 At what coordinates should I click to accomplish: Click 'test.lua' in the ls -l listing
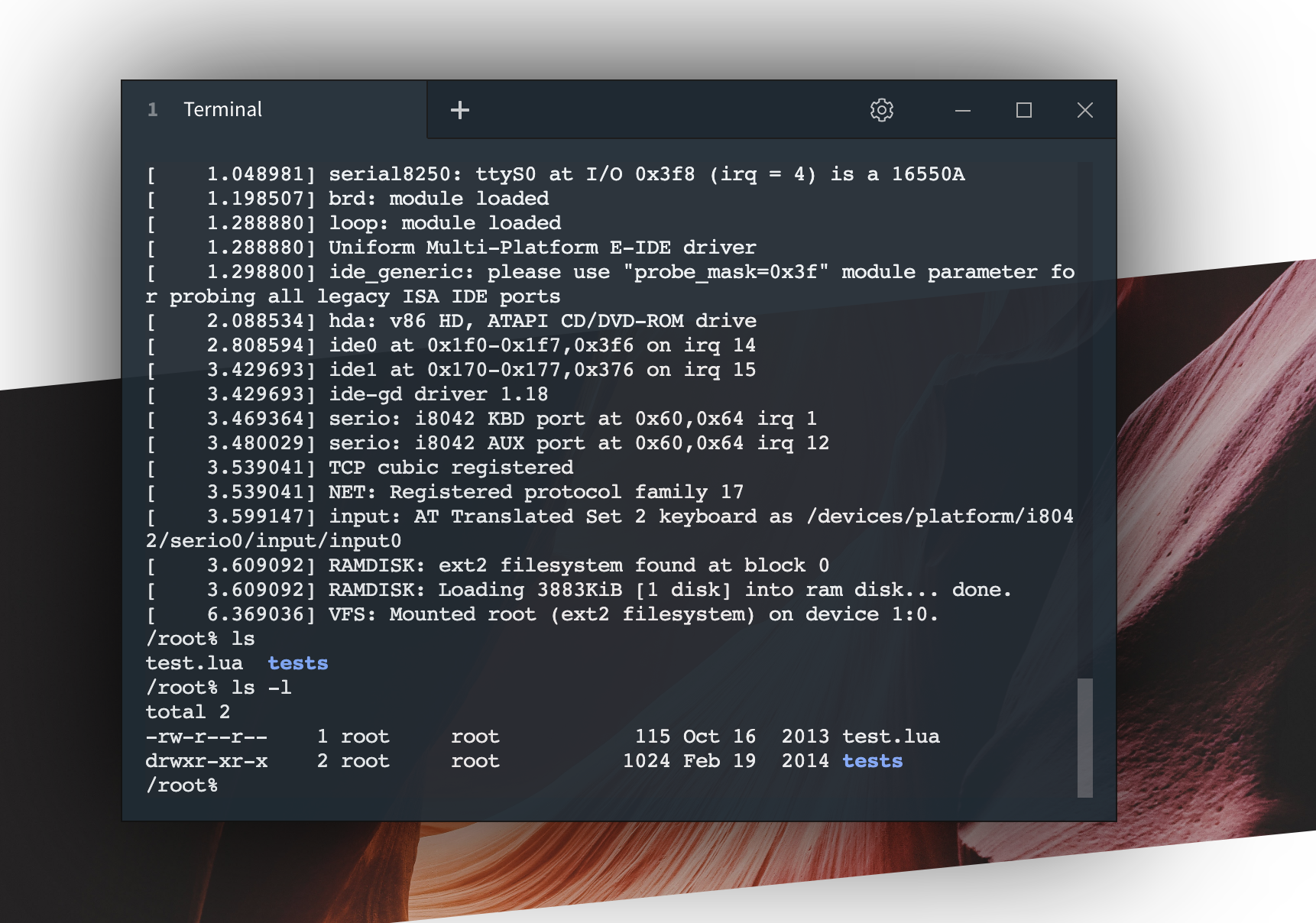pyautogui.click(x=891, y=737)
